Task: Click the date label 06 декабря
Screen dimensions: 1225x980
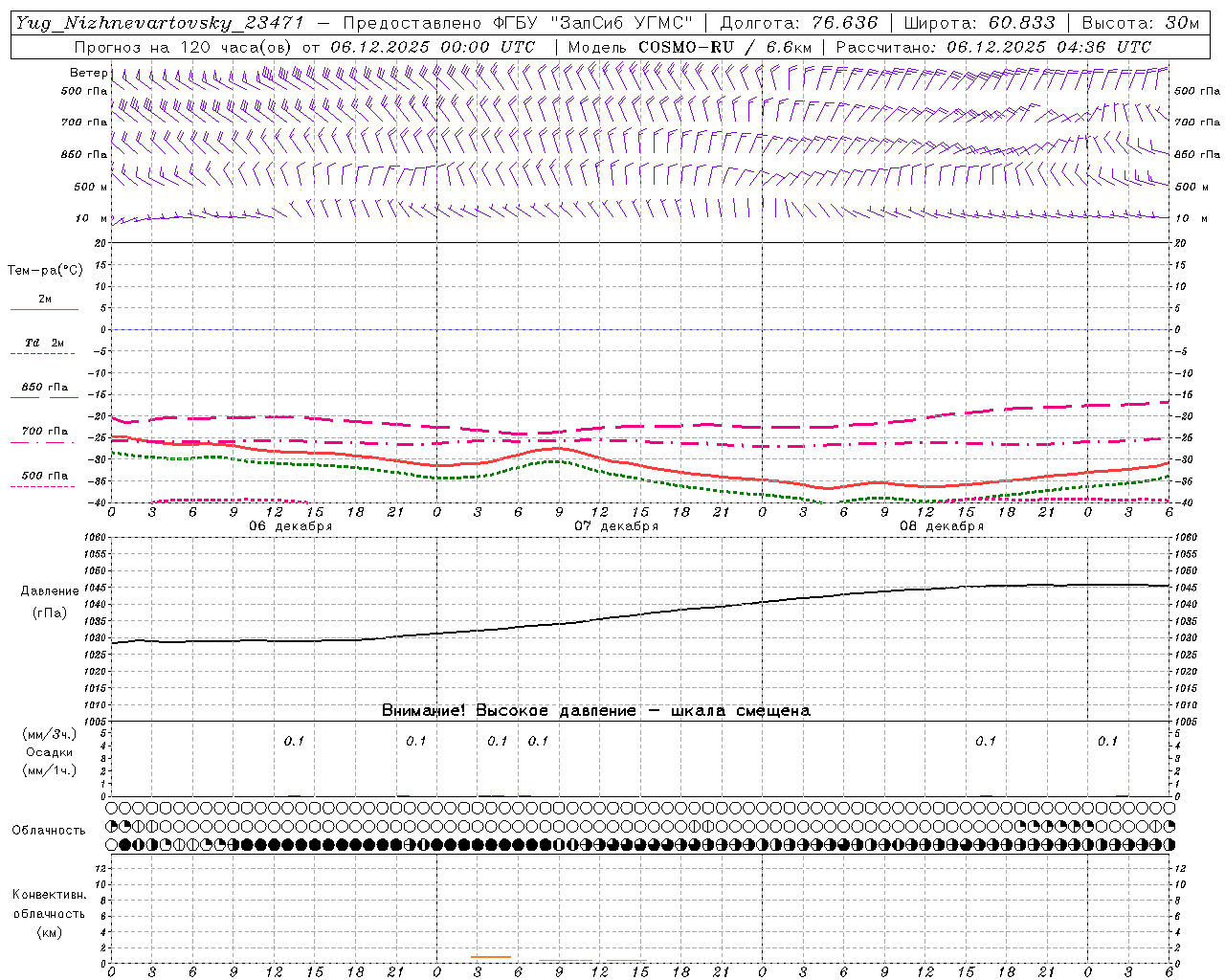Action: 291,526
